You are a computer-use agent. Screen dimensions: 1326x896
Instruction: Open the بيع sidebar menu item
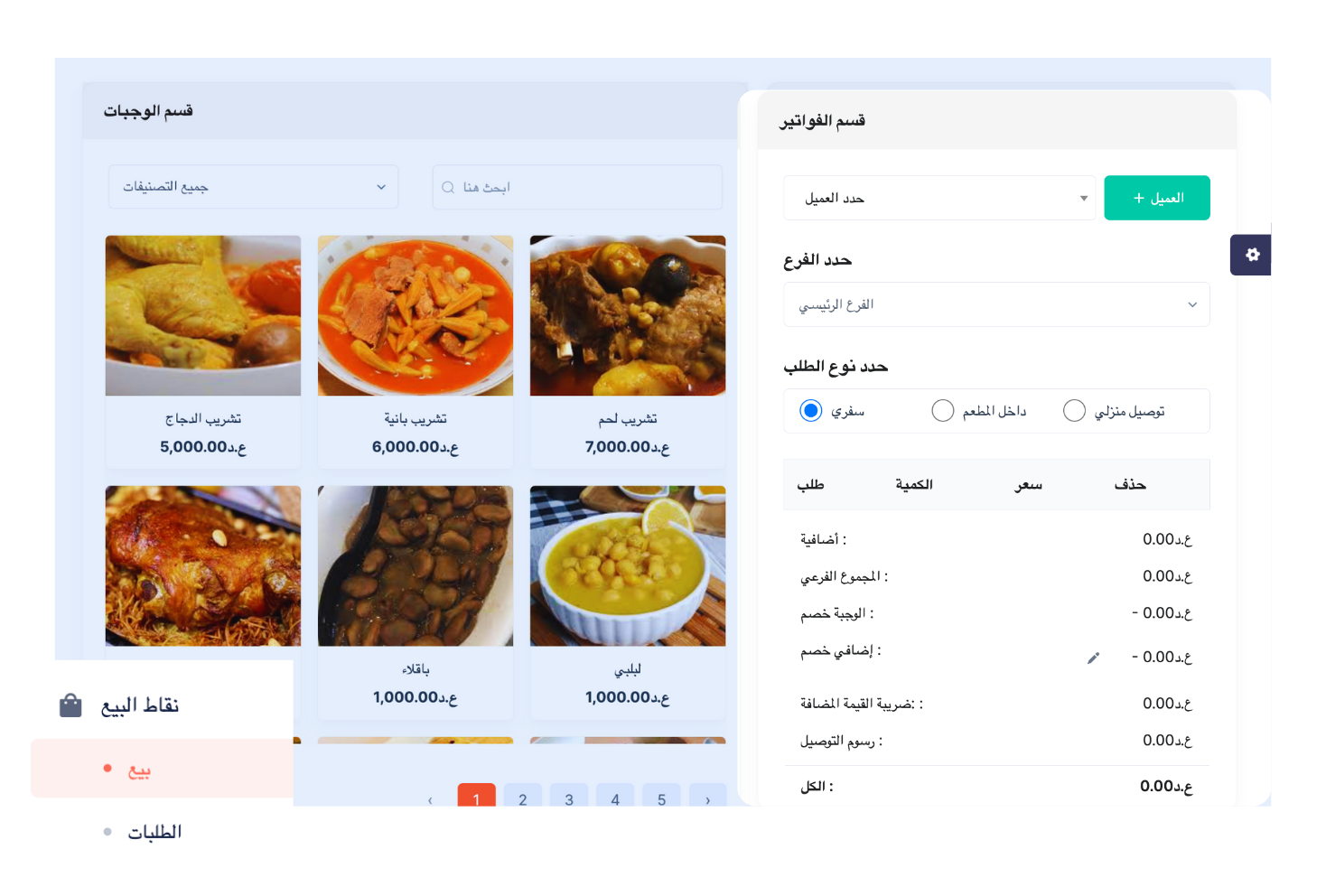(163, 769)
